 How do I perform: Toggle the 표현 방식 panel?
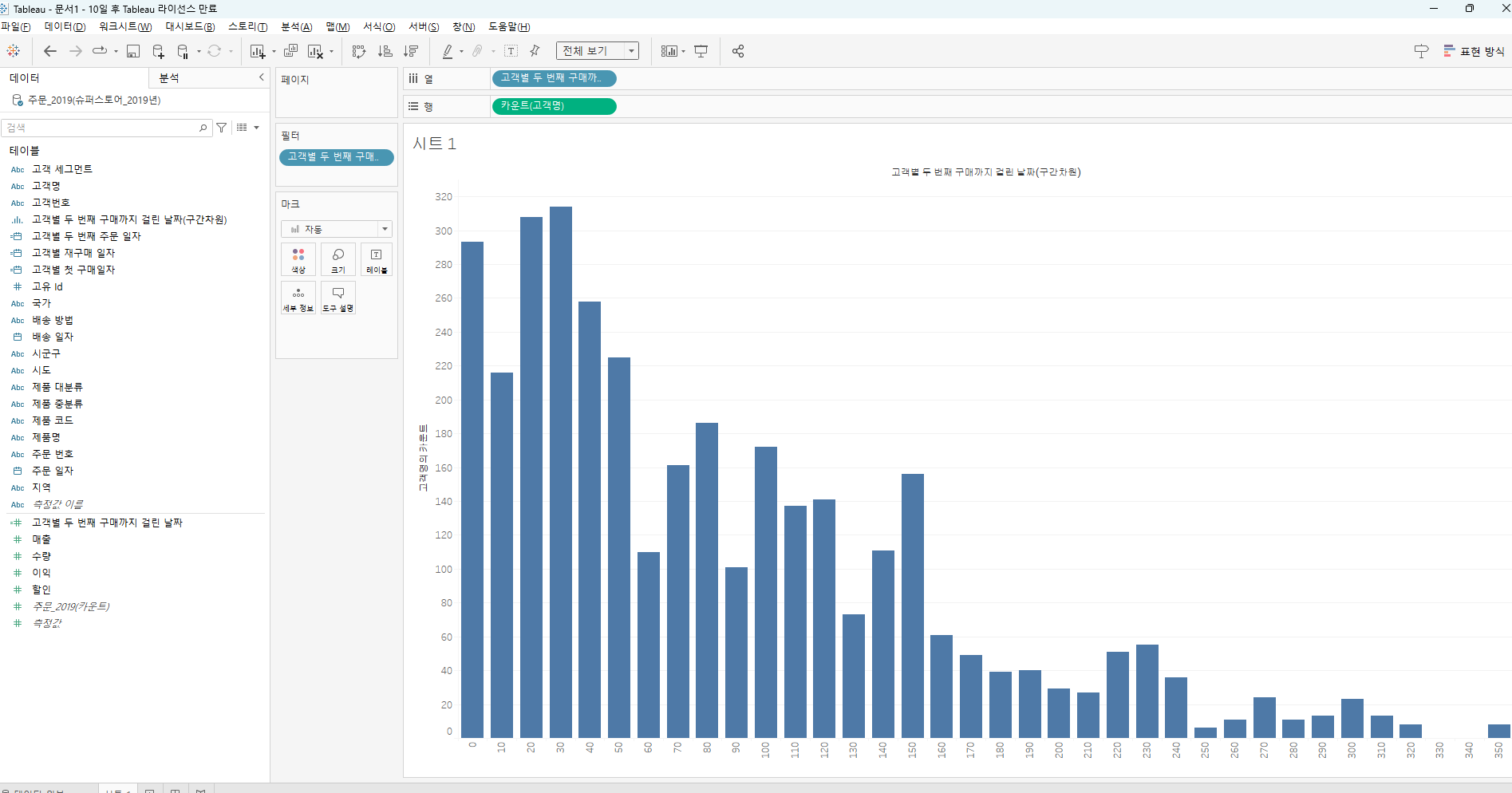(1474, 51)
